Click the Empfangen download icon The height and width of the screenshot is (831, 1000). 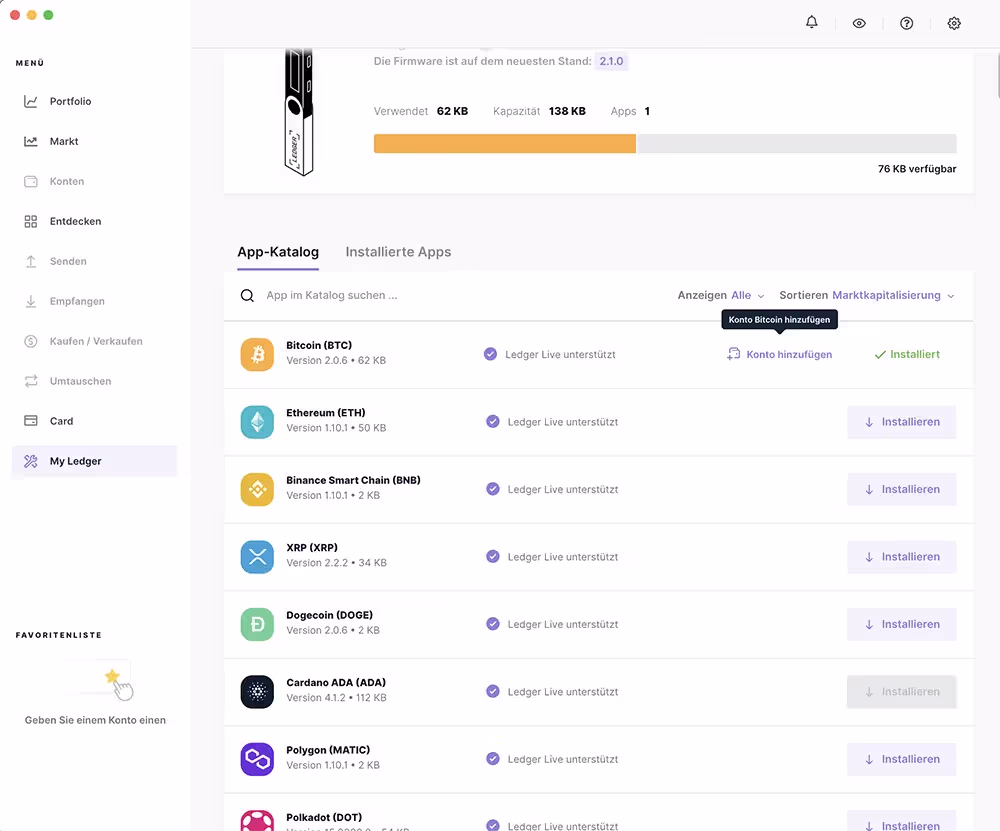31,301
